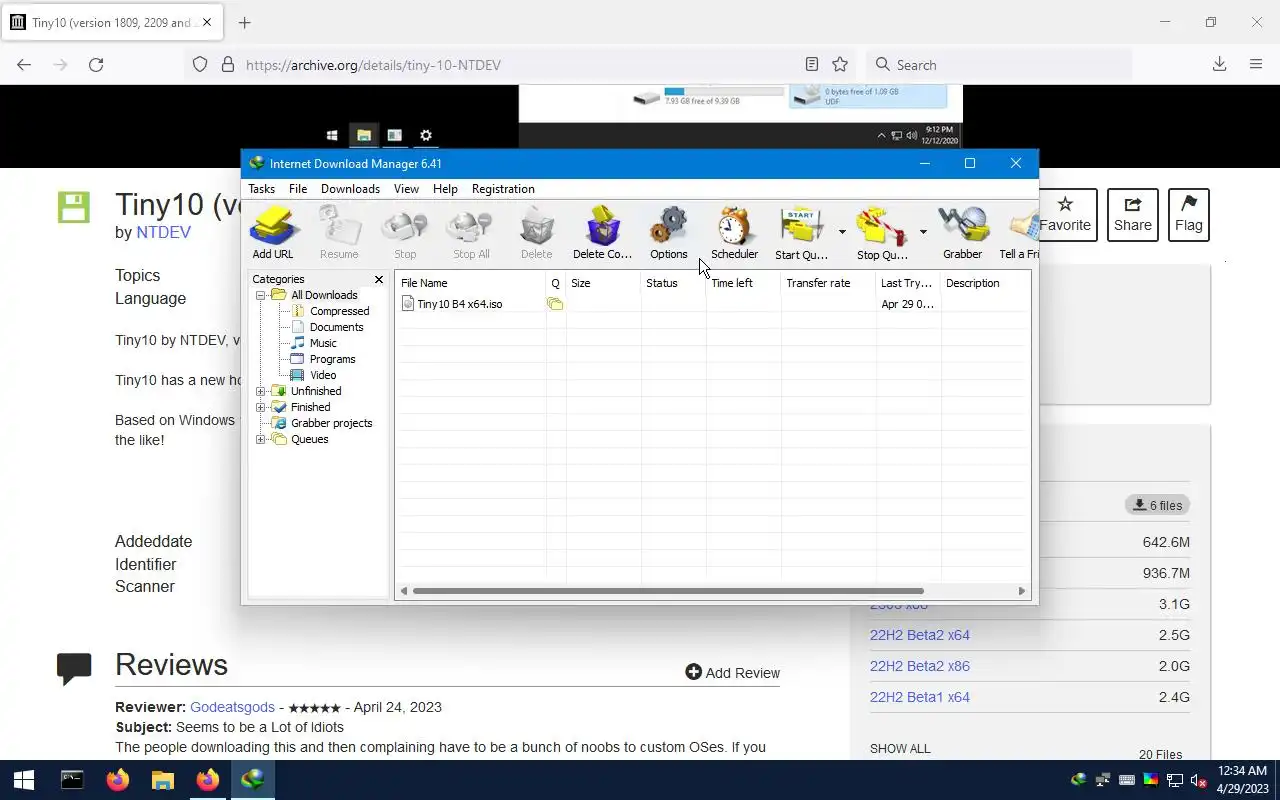Click the Stop All toolbar icon
The image size is (1280, 800).
point(471,232)
